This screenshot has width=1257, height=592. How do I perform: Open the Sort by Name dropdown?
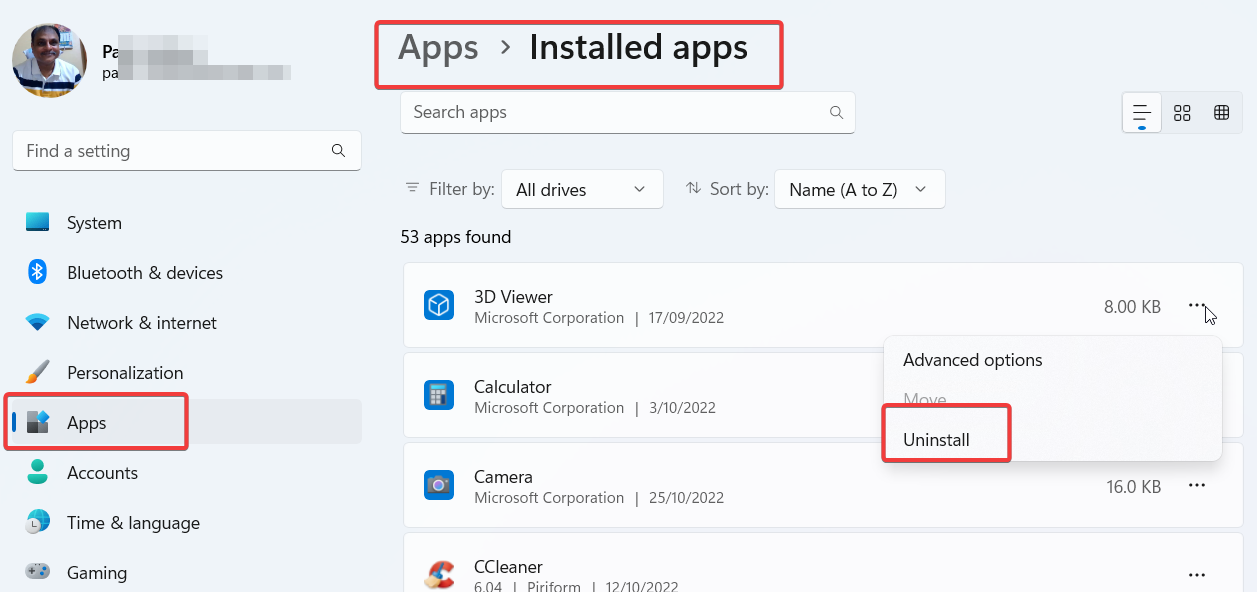coord(859,189)
